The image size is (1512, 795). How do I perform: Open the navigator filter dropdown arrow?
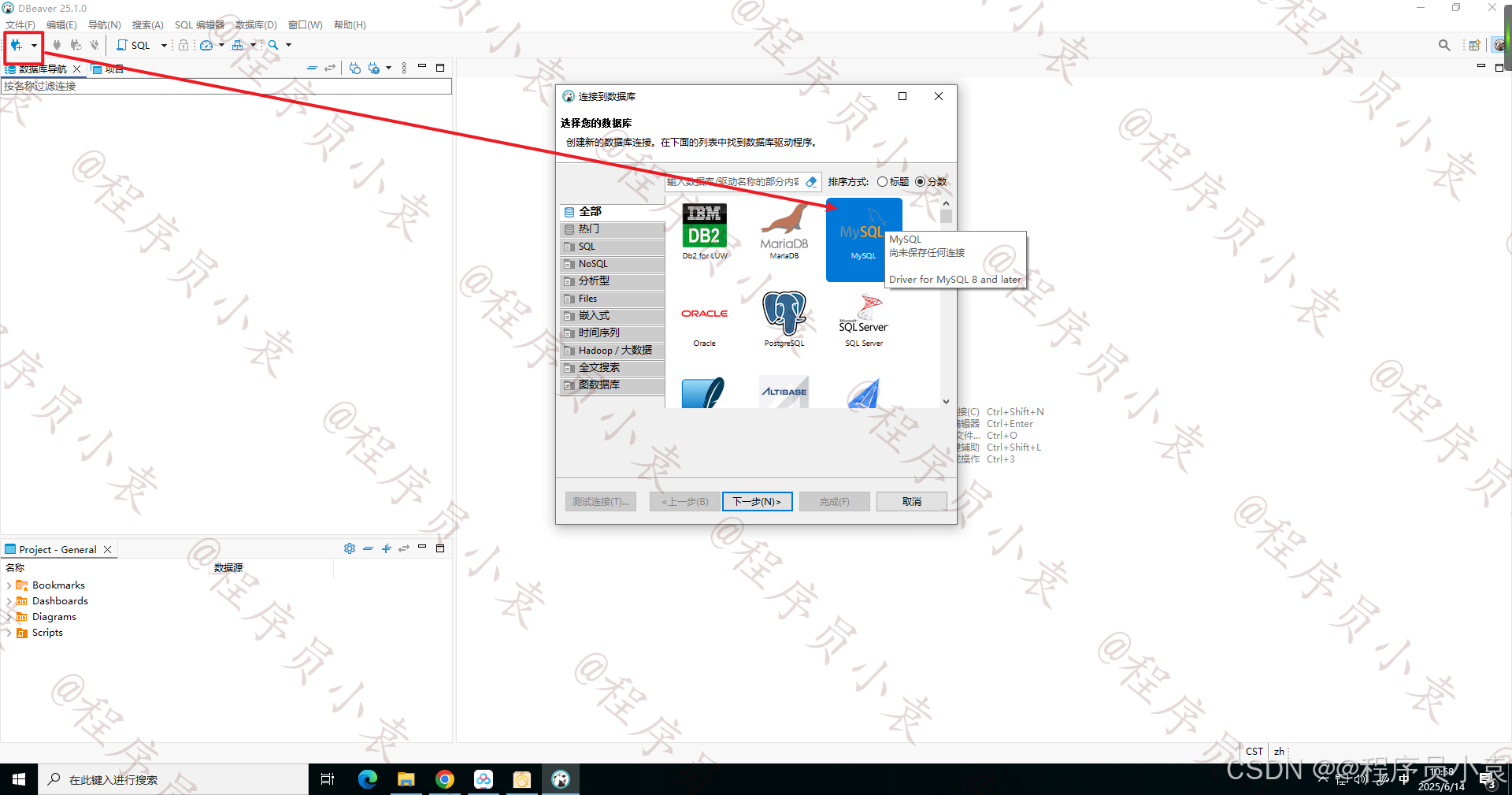point(389,69)
